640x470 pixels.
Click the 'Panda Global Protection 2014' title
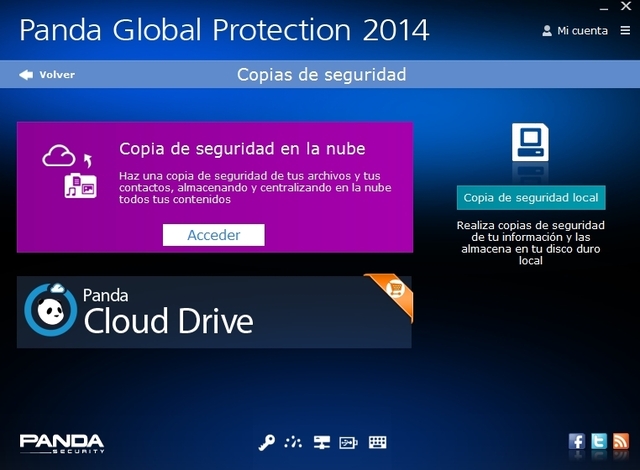pyautogui.click(x=224, y=30)
